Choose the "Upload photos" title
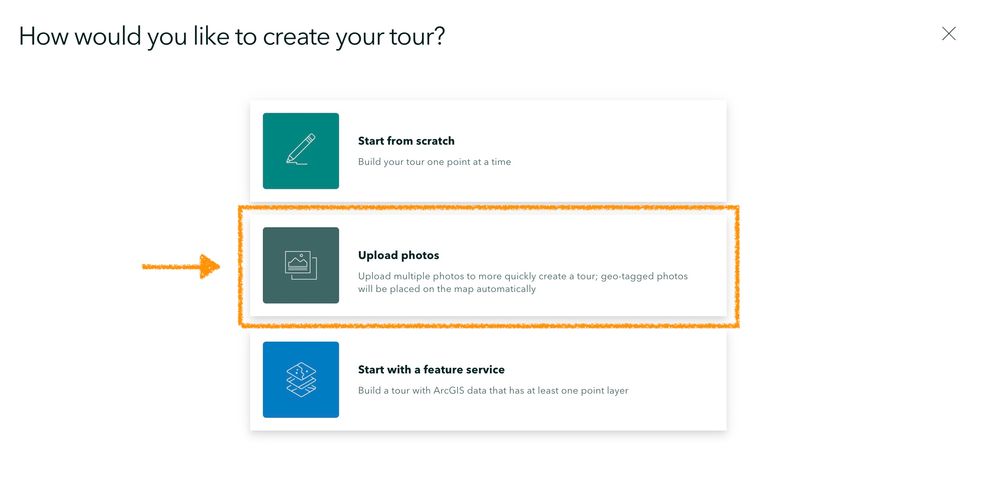999x491 pixels. pyautogui.click(x=398, y=255)
